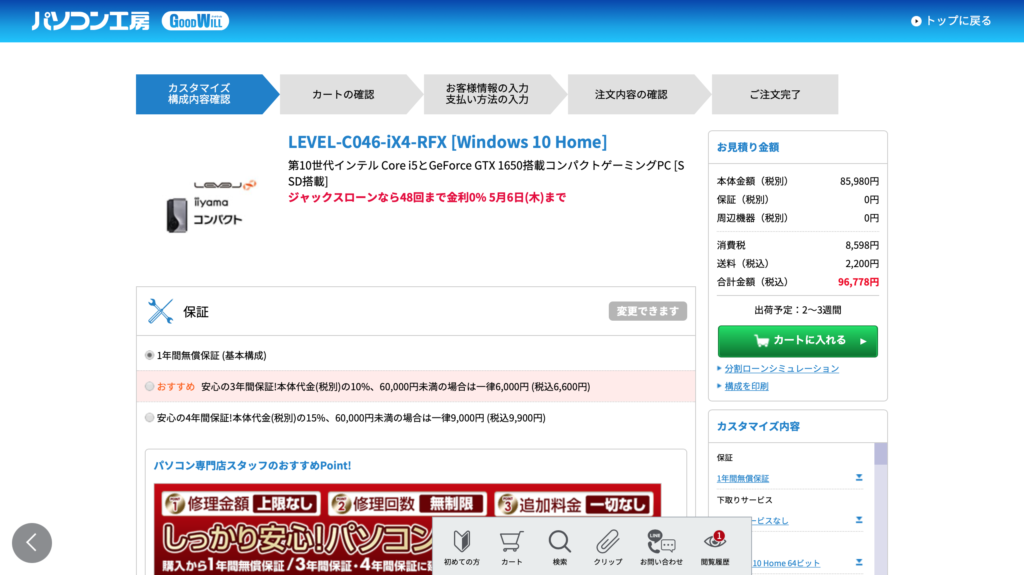Open 閲覧履歴 eye icon
Screen dimensions: 1024x575
click(x=714, y=547)
